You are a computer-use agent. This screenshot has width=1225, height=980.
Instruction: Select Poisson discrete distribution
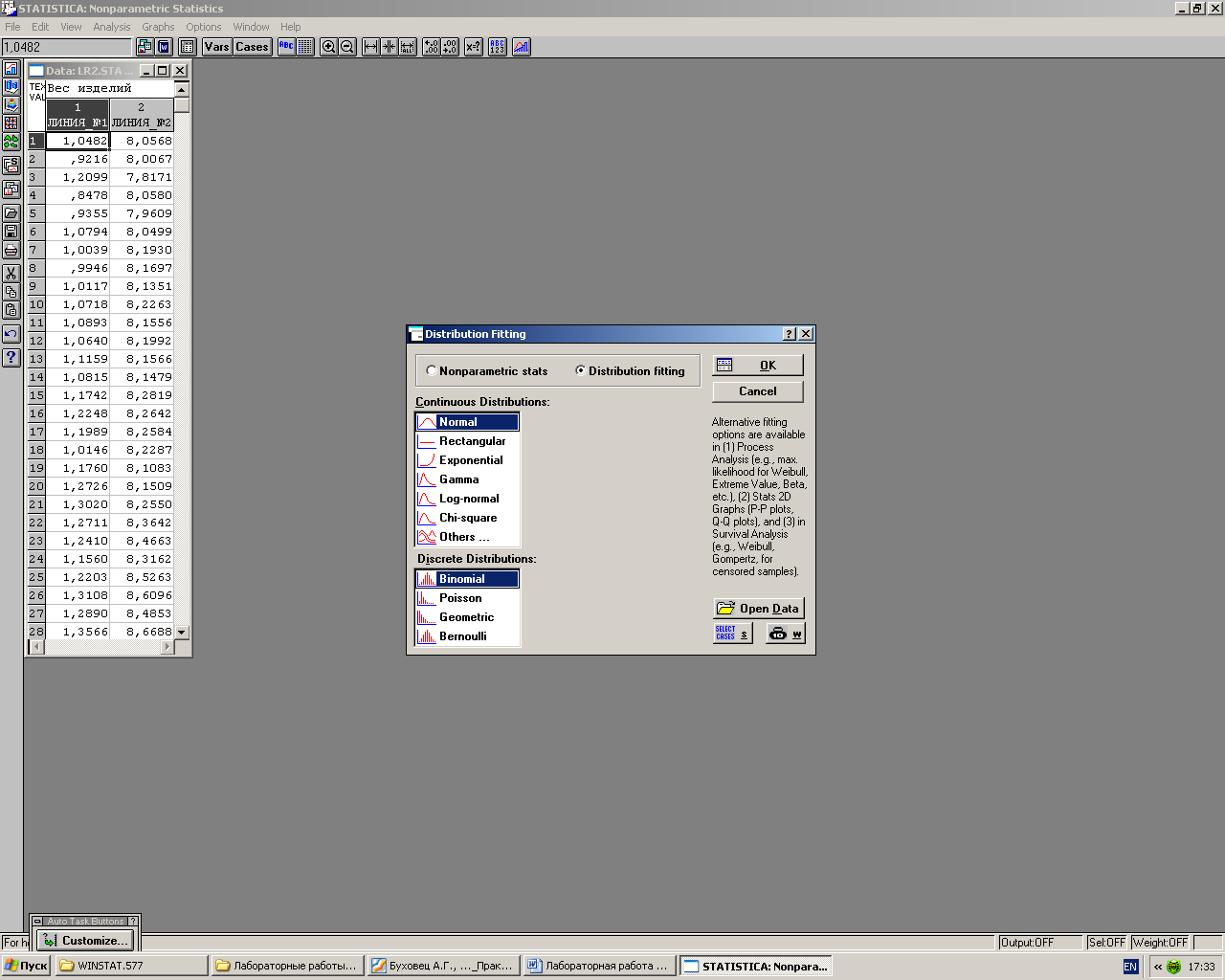tap(467, 598)
